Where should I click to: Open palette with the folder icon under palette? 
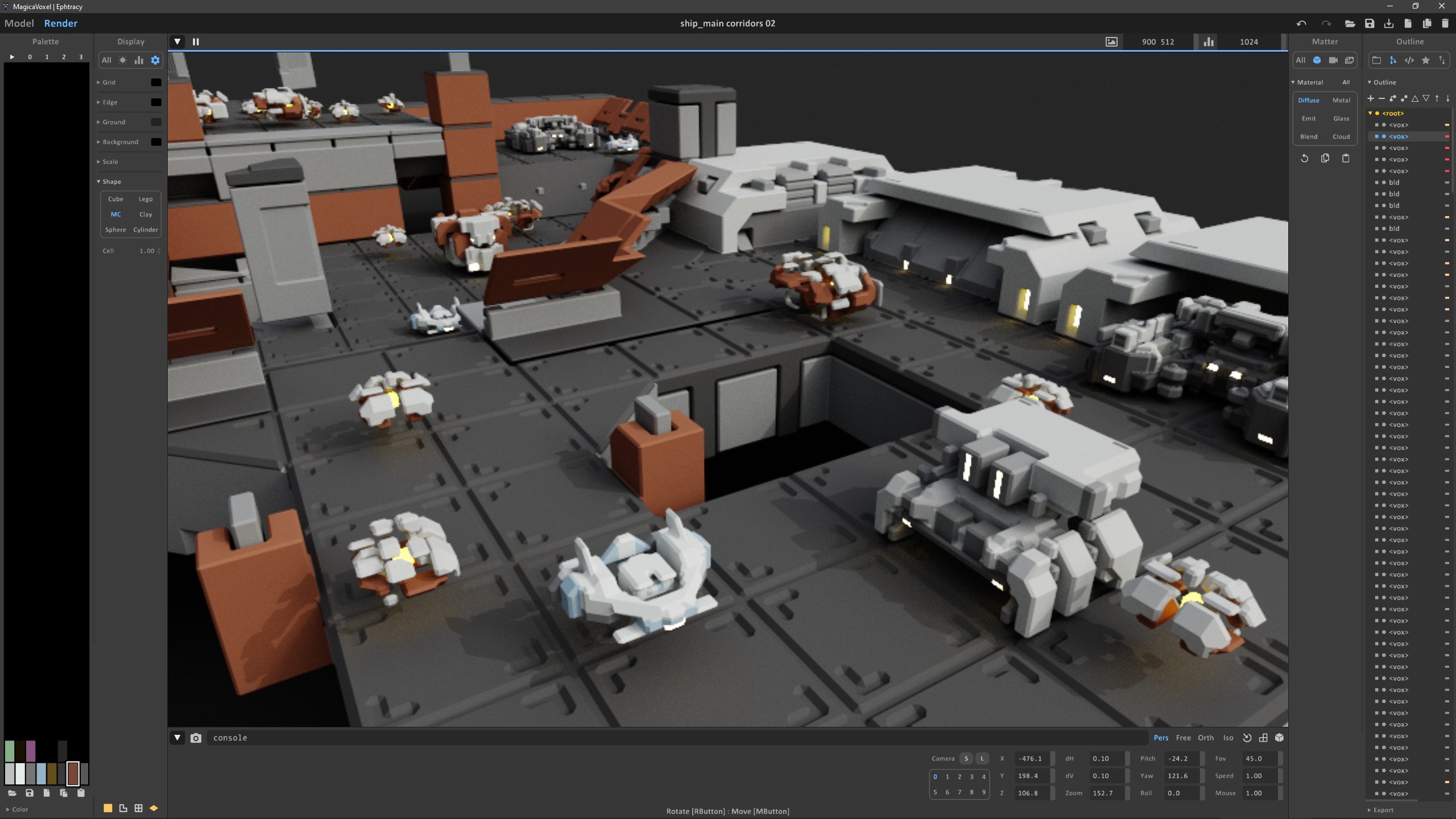(12, 793)
